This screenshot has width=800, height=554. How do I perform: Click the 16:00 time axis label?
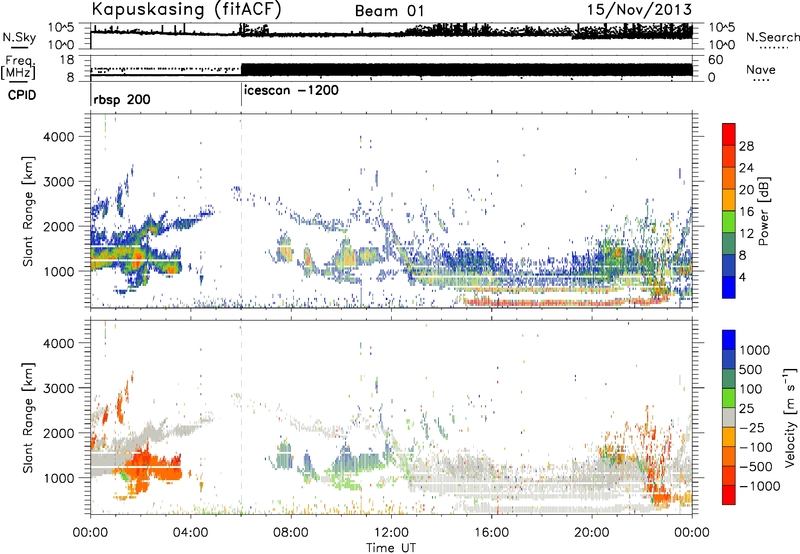(x=491, y=533)
